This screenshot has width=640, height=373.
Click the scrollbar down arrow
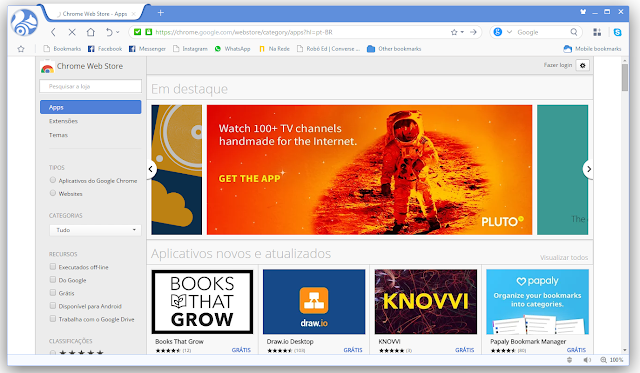tap(624, 350)
